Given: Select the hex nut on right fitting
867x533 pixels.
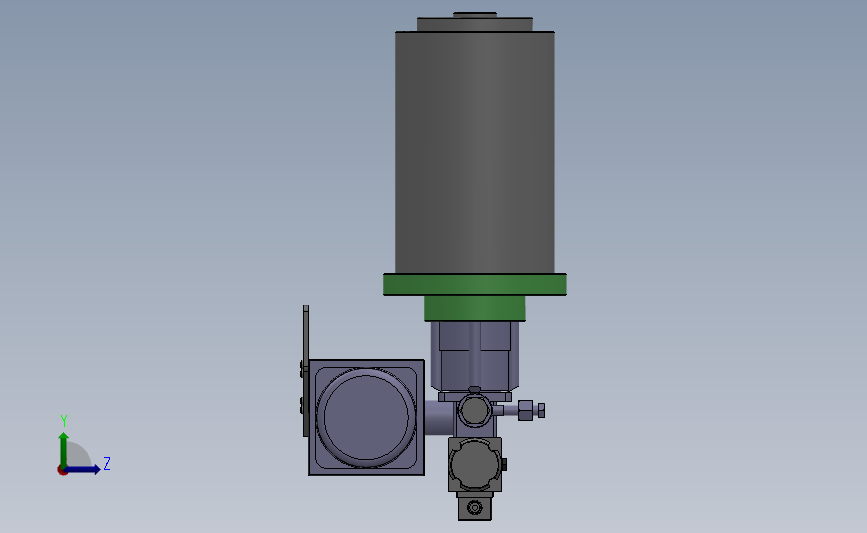Looking at the screenshot, I should point(526,411).
